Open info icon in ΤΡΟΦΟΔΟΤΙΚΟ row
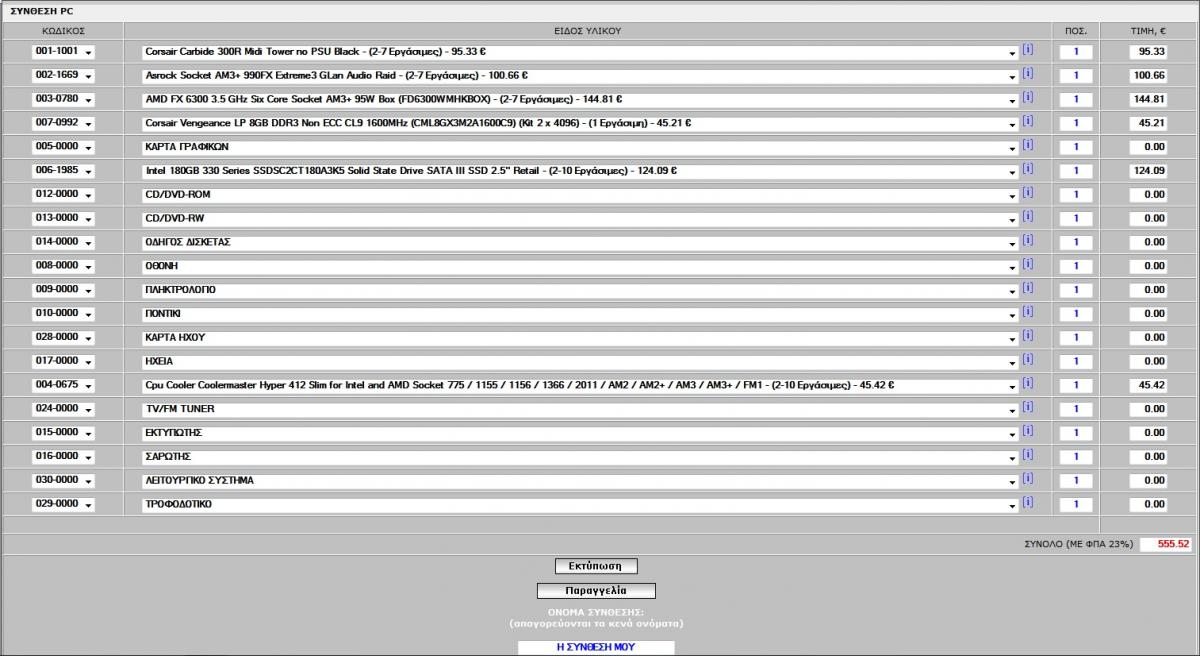Screen dimensions: 1200x656 [x=1027, y=502]
